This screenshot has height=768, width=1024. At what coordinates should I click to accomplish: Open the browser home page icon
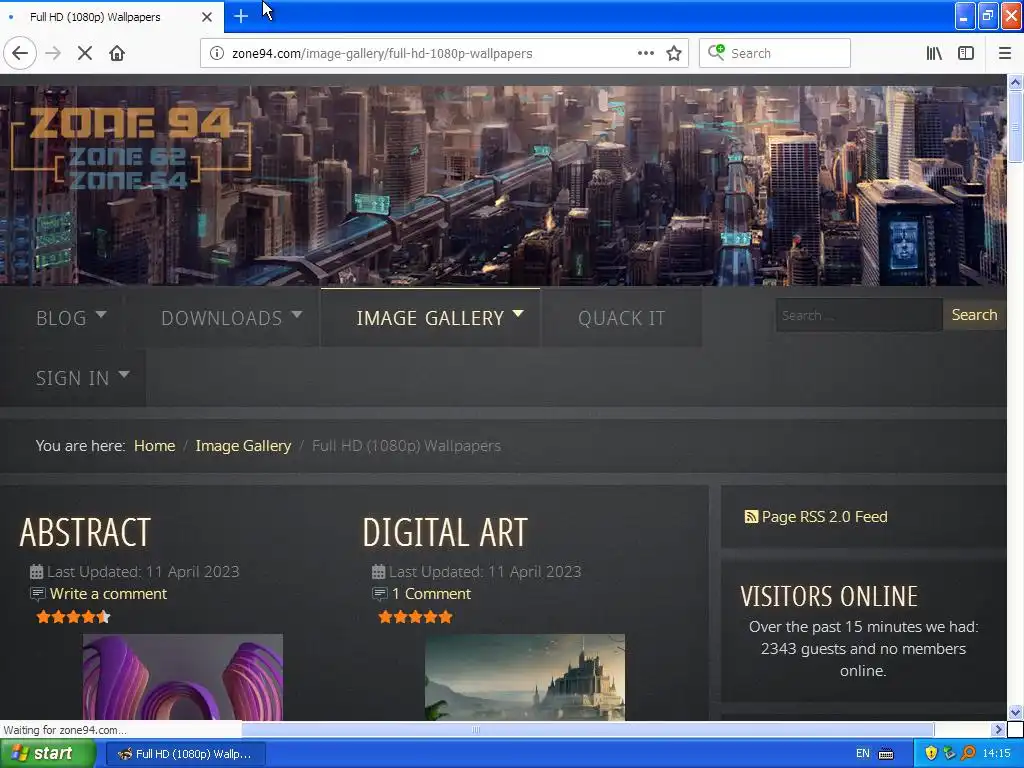click(117, 54)
